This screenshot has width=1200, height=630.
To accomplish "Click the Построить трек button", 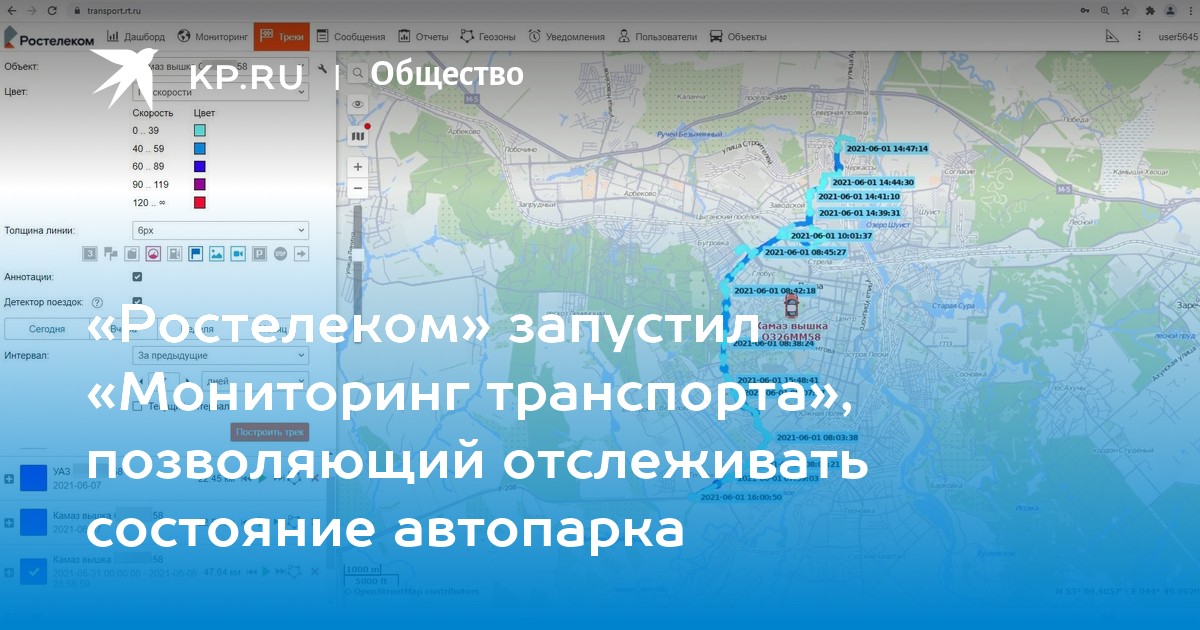I will click(270, 432).
